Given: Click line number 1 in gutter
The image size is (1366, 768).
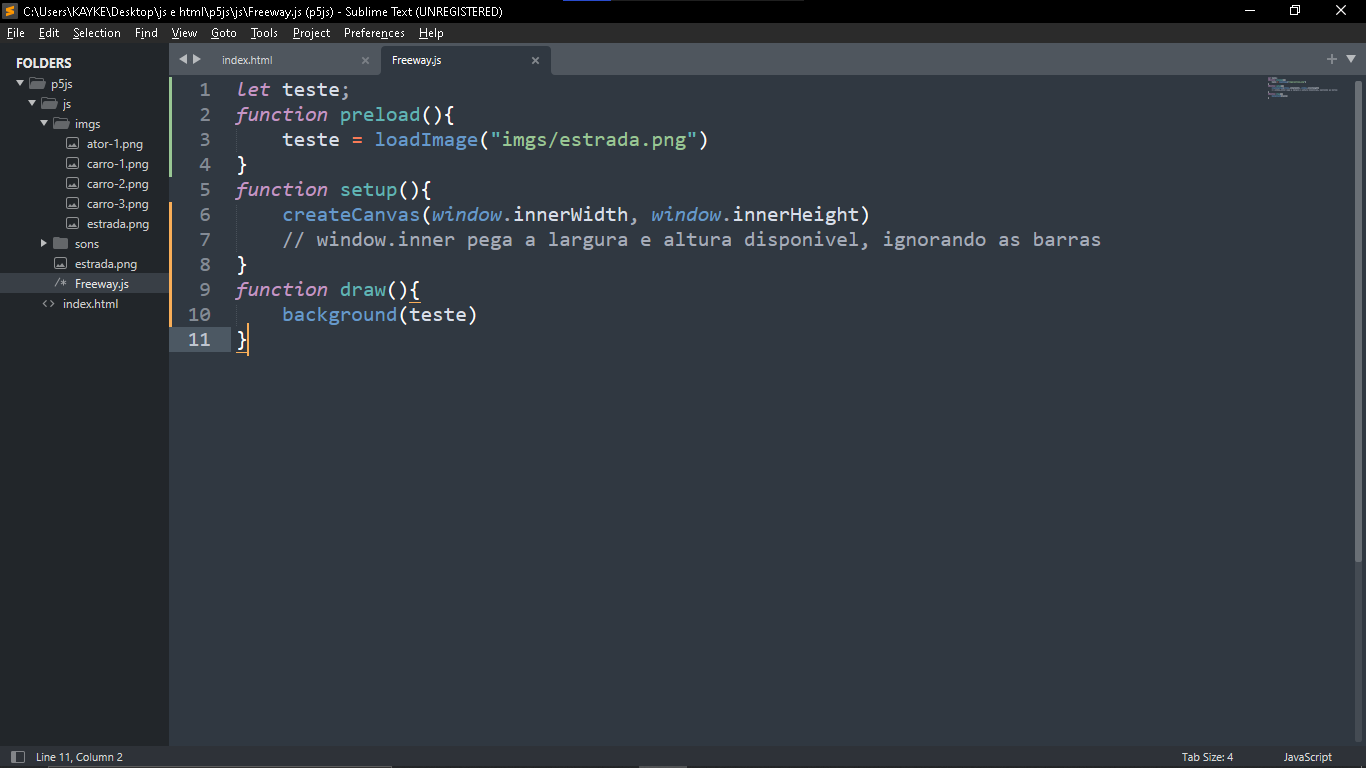Looking at the screenshot, I should pos(205,90).
